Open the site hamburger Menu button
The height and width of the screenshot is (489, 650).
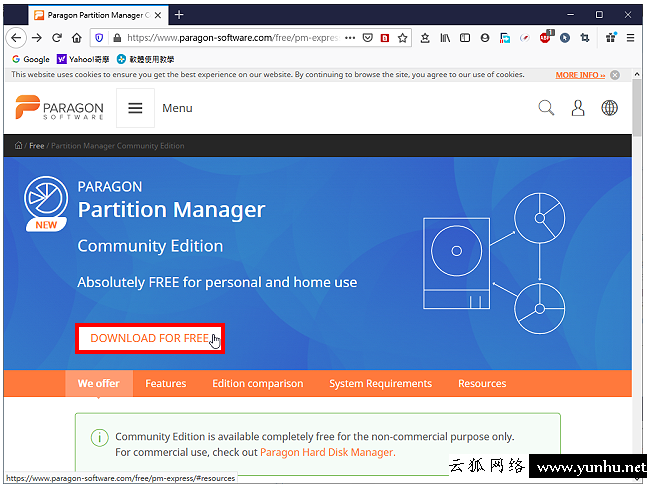point(135,108)
